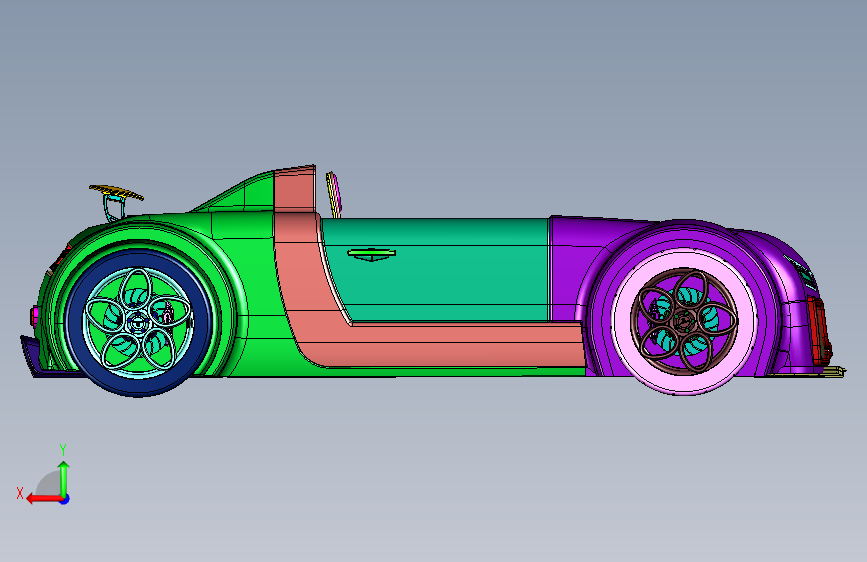Click the red X axis arrow of the triad
Viewport: 867px width, 562px height.
[43, 499]
